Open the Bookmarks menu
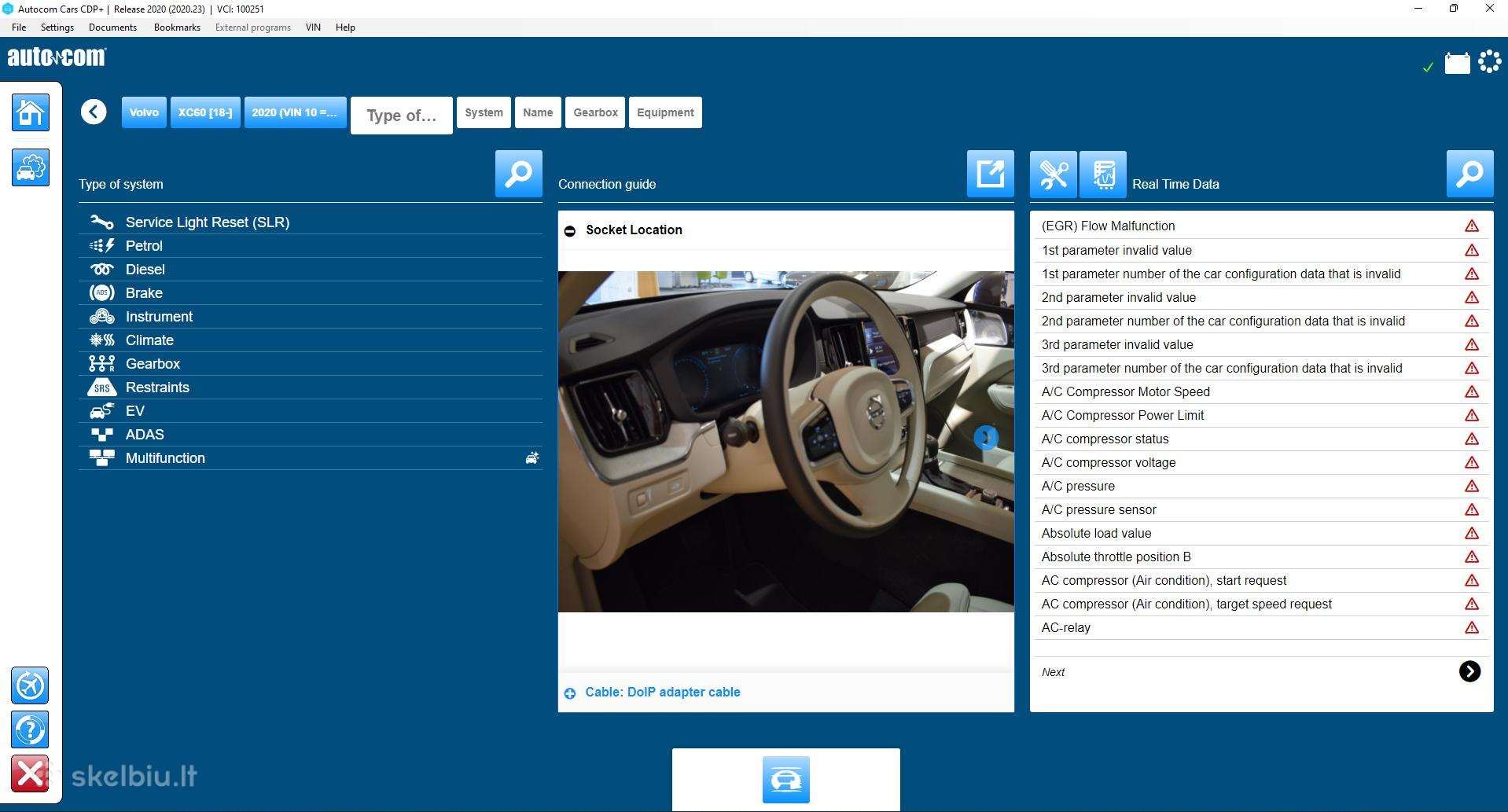Screen dimensions: 1508x812 tap(177, 28)
